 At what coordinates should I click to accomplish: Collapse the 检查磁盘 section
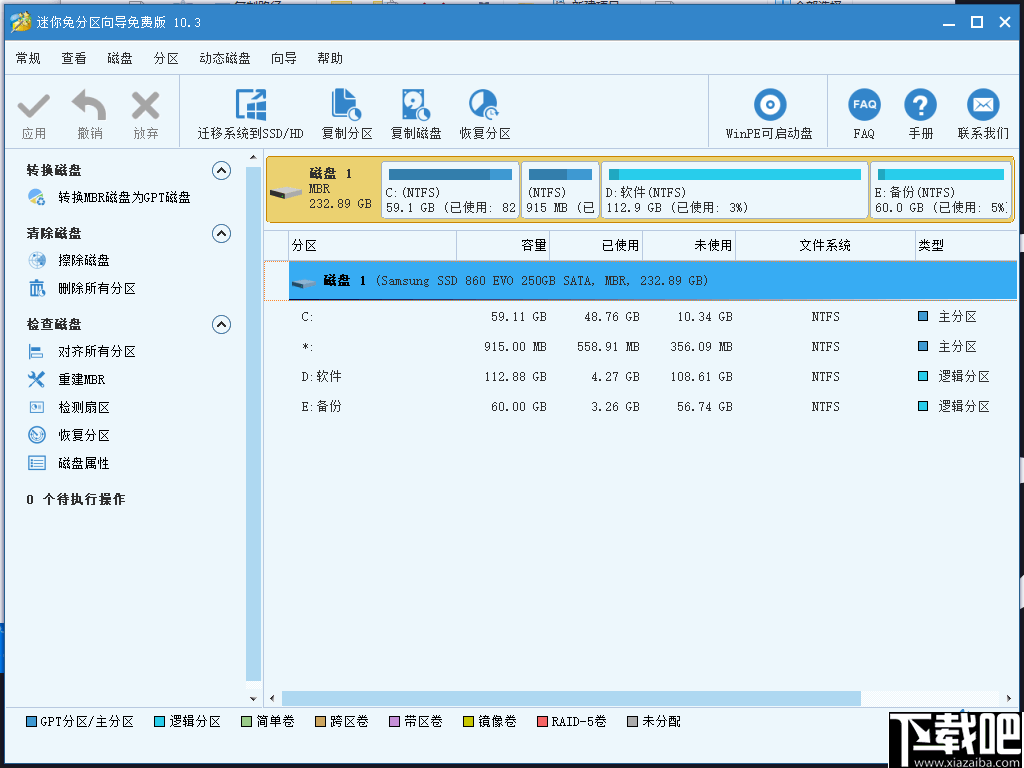click(x=221, y=324)
